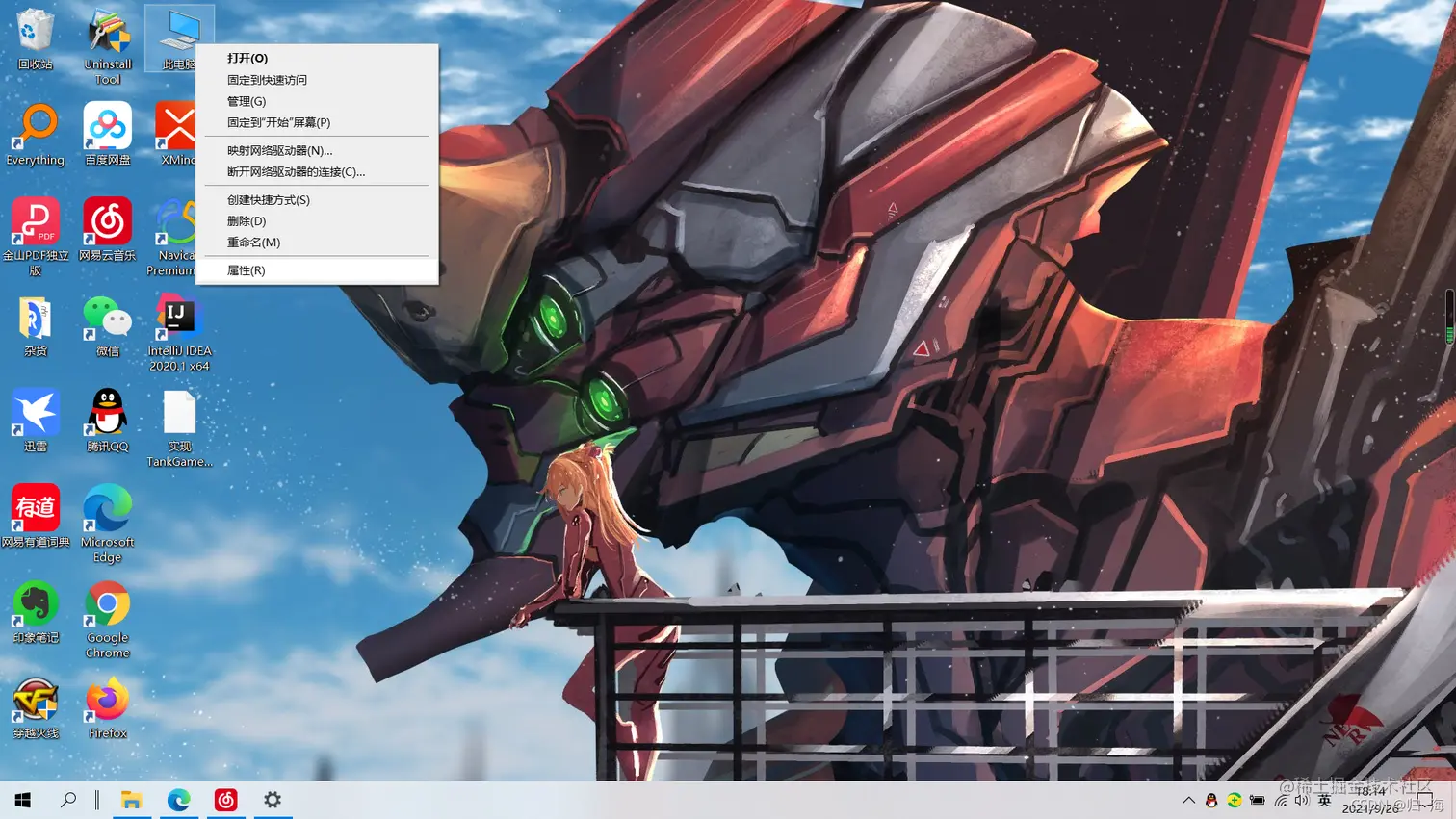The width and height of the screenshot is (1456, 819).
Task: Select the 网易有道词典 desktop icon
Action: [35, 517]
